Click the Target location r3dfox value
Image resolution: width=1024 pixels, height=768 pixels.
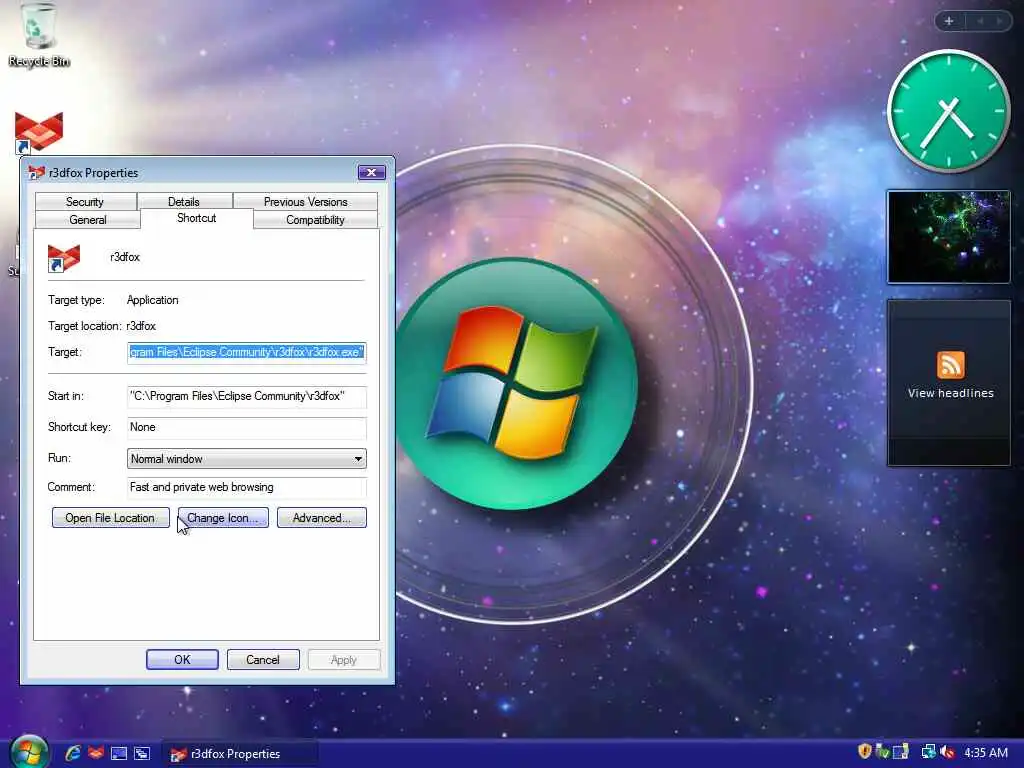[x=141, y=326]
